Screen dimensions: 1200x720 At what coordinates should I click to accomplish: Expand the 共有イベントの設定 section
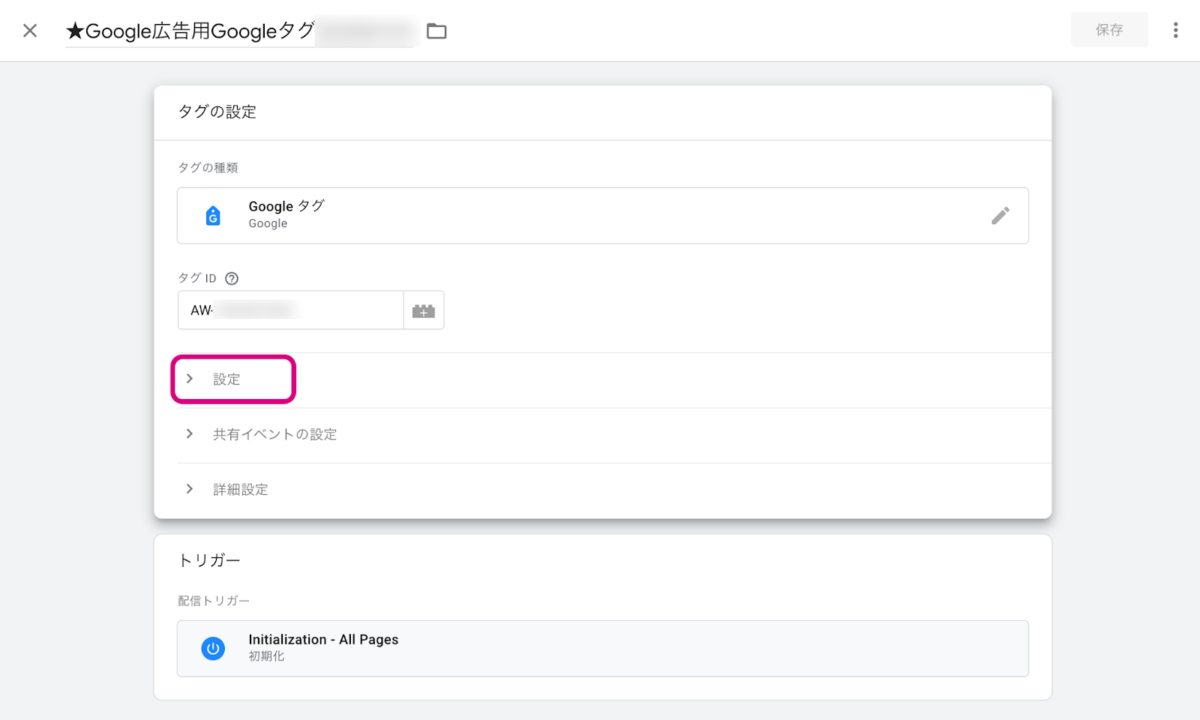coord(274,435)
